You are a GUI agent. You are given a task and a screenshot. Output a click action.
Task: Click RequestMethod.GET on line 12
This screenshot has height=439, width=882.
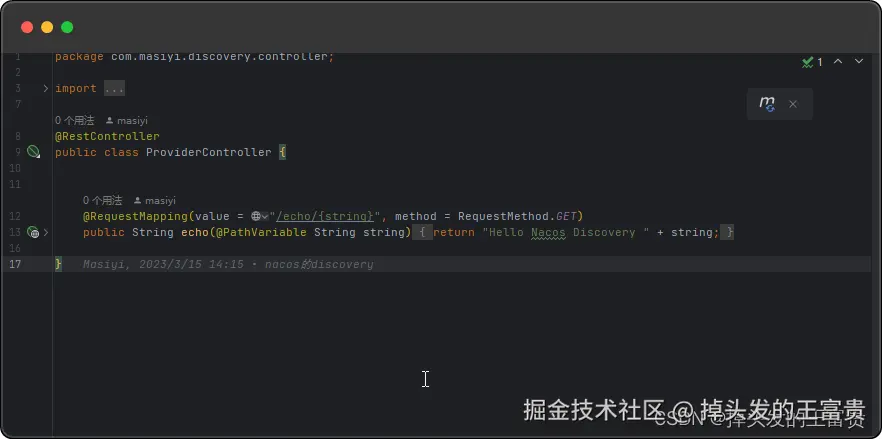(520, 216)
